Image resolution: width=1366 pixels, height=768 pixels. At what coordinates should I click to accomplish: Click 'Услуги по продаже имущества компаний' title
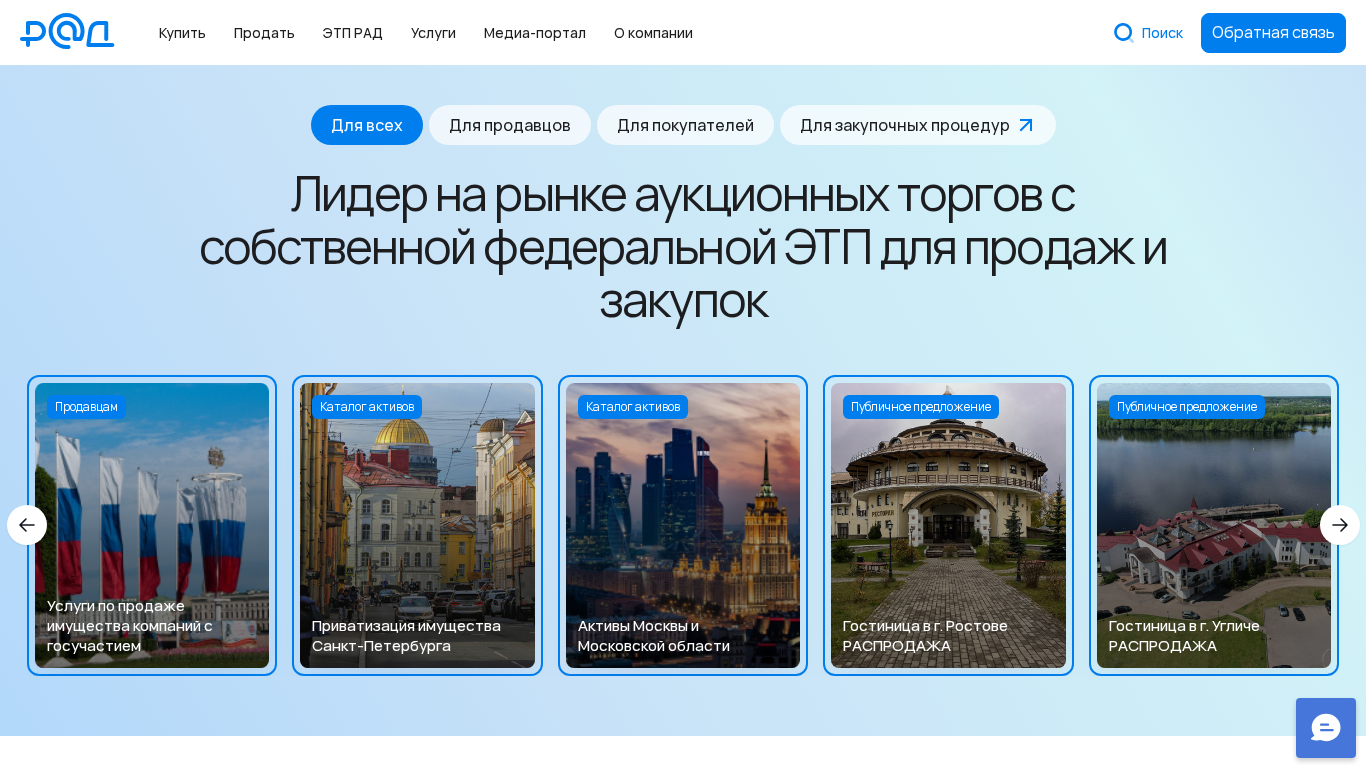click(x=130, y=626)
